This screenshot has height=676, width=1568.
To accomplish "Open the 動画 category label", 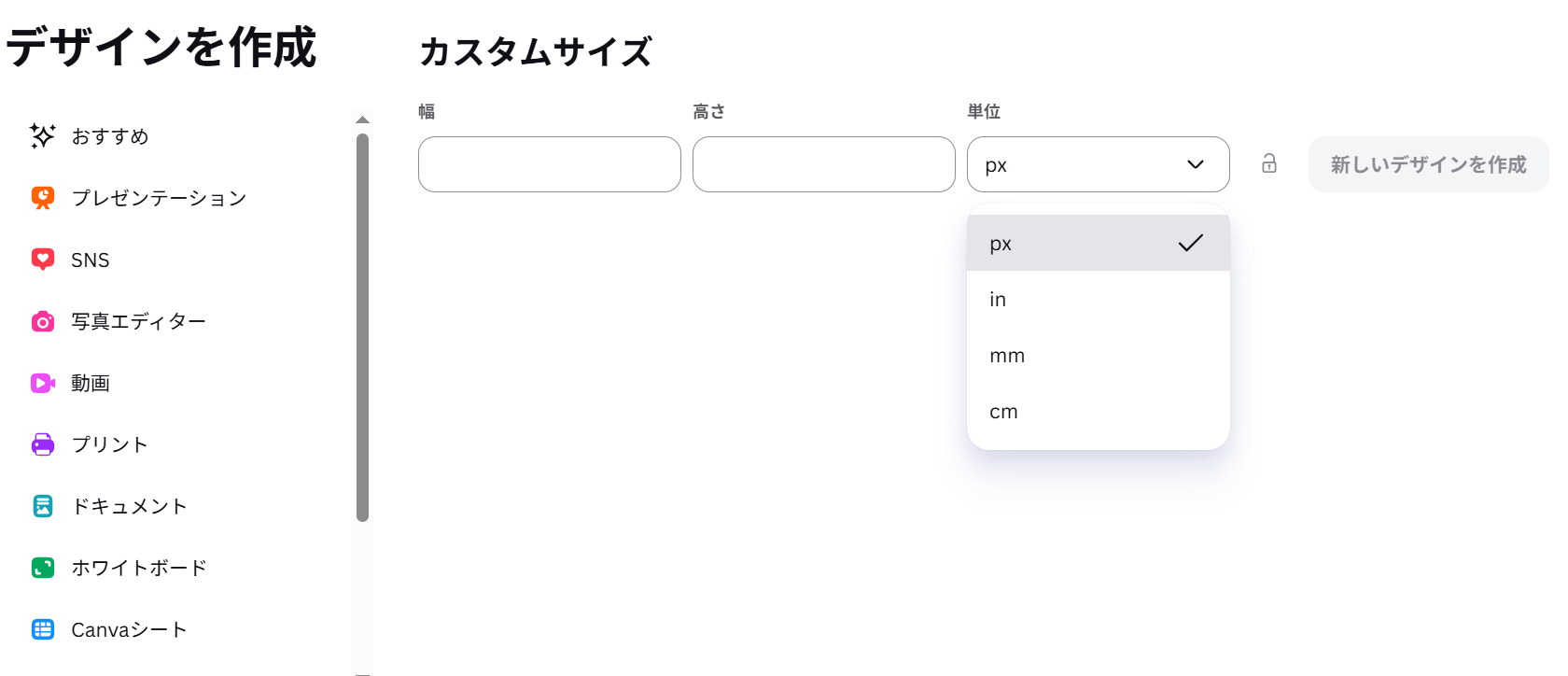I will point(91,383).
